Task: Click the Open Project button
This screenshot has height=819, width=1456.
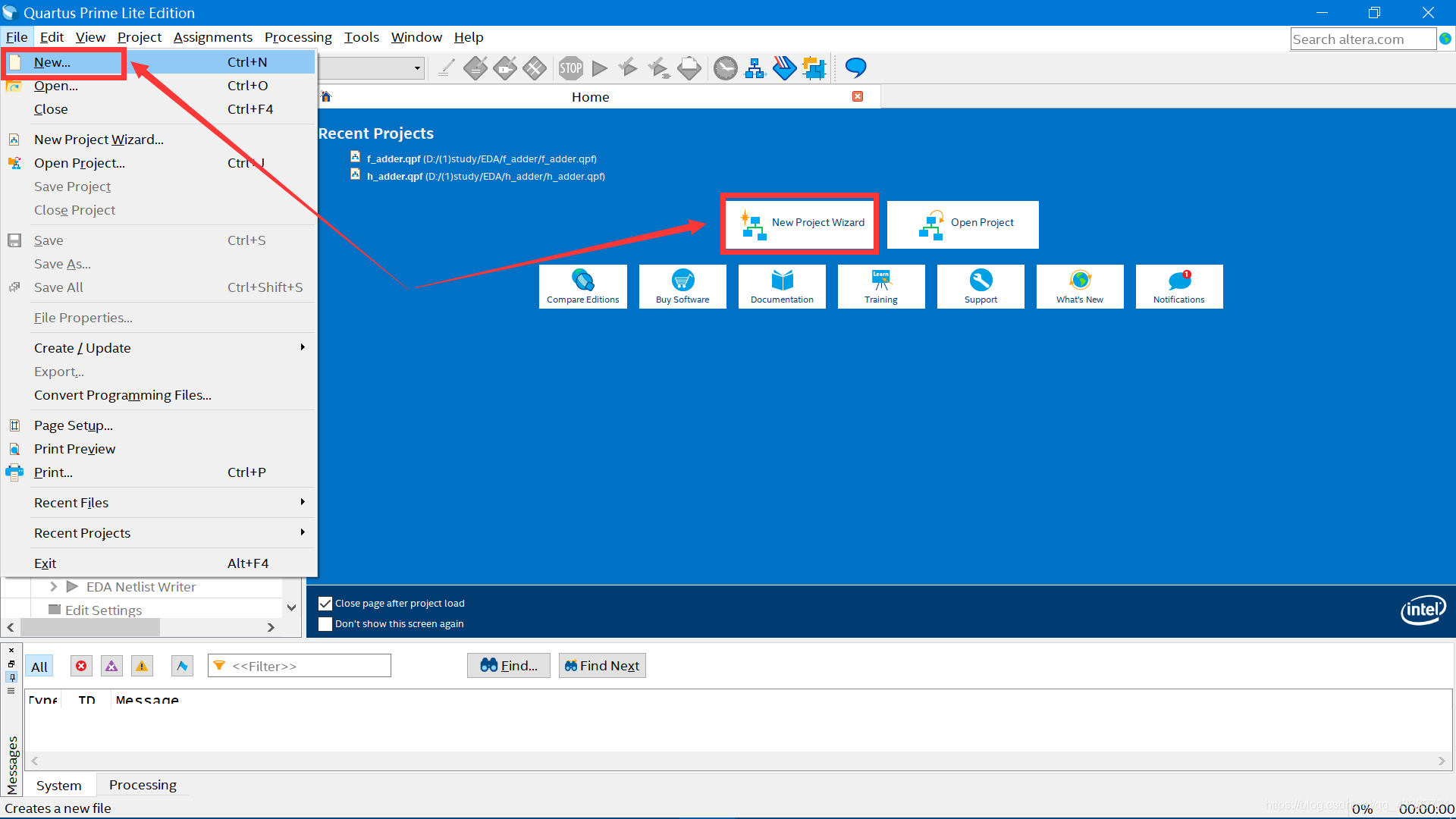Action: click(x=962, y=224)
